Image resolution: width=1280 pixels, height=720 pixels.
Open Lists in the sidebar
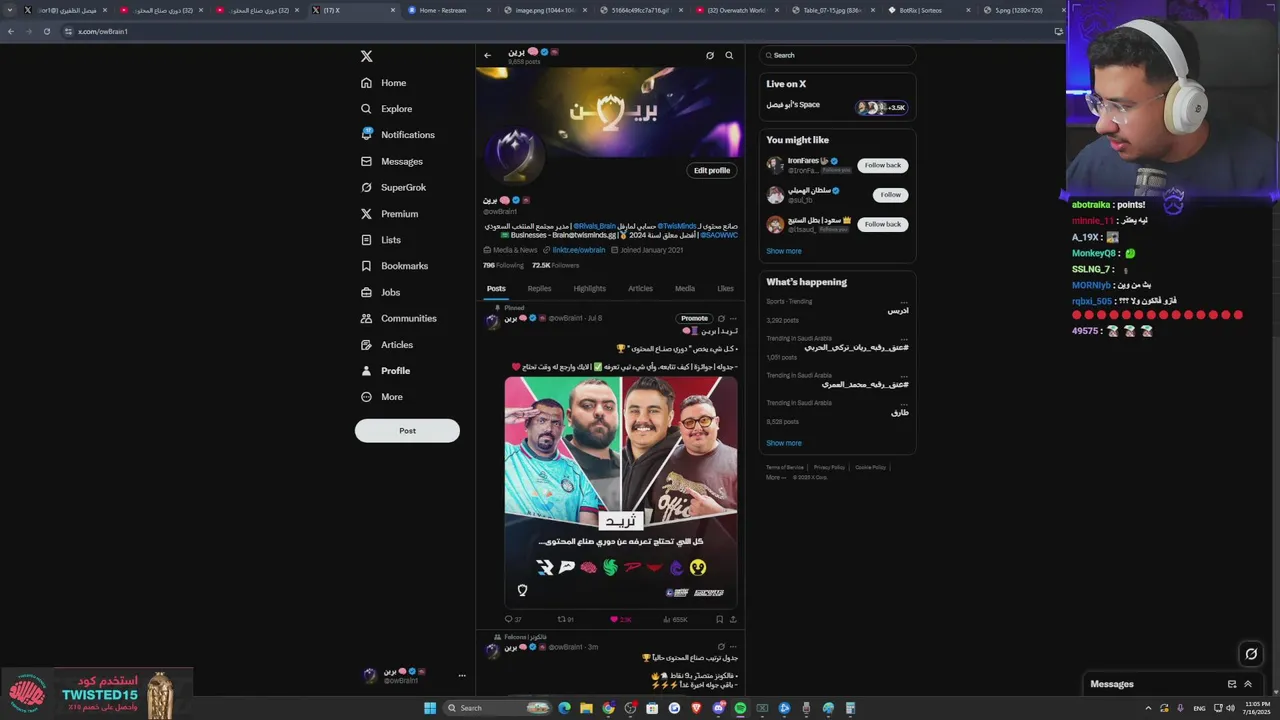[x=381, y=240]
